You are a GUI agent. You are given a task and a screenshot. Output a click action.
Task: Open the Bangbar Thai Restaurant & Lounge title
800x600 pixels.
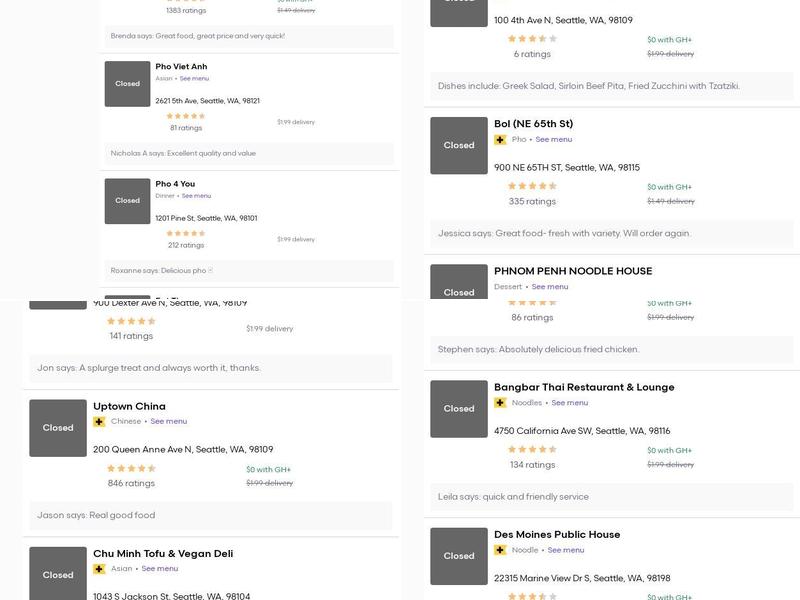point(584,387)
